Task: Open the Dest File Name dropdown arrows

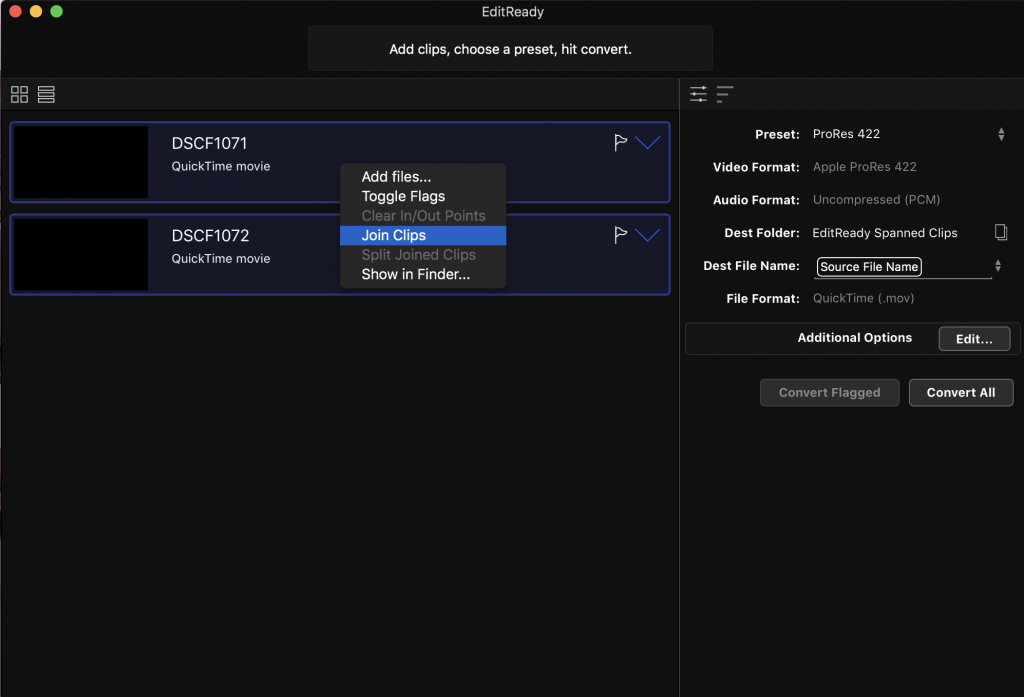Action: 997,266
